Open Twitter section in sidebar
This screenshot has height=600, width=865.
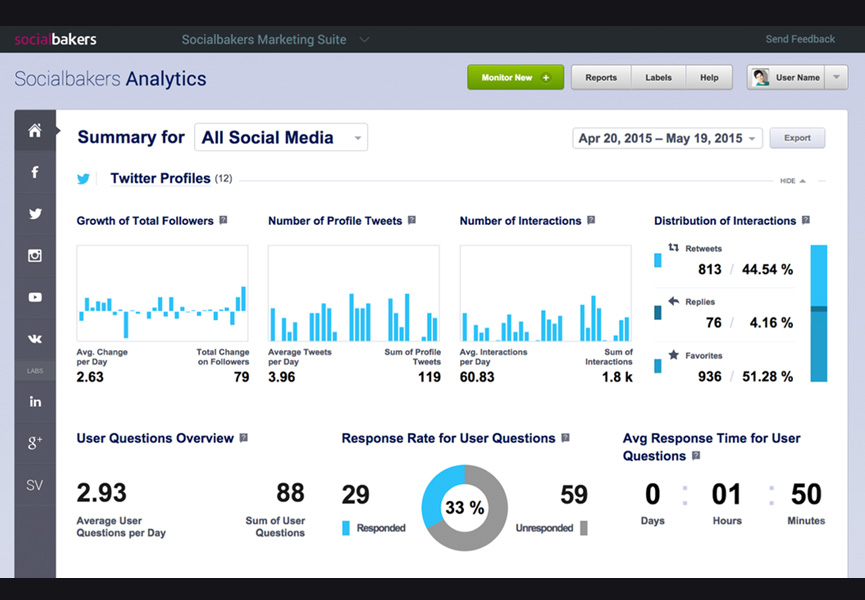point(35,214)
